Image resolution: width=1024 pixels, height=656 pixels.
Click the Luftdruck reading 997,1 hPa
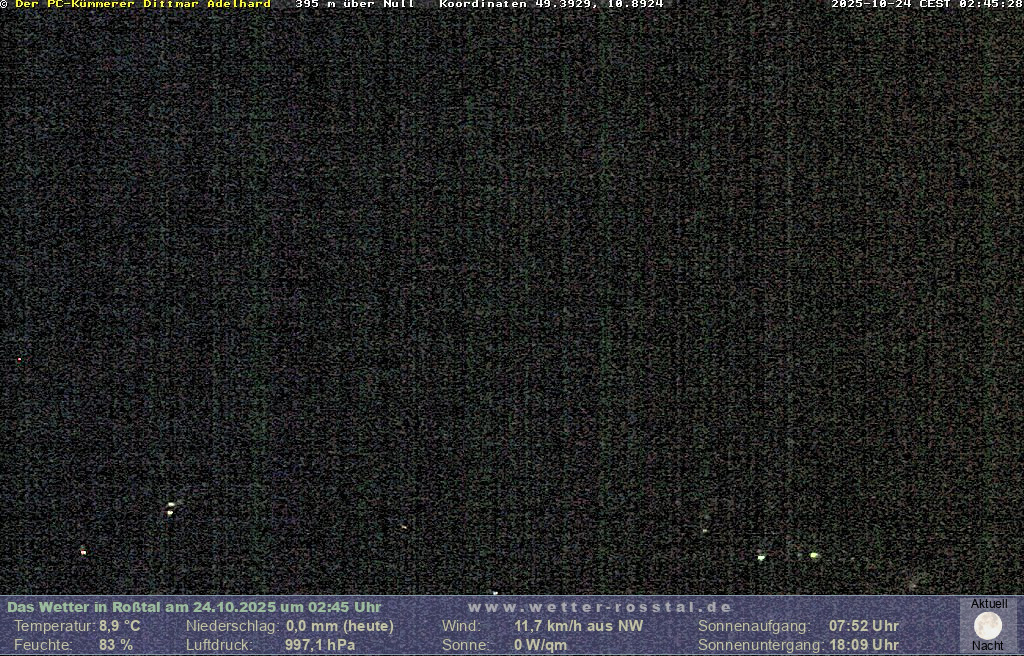pyautogui.click(x=320, y=645)
